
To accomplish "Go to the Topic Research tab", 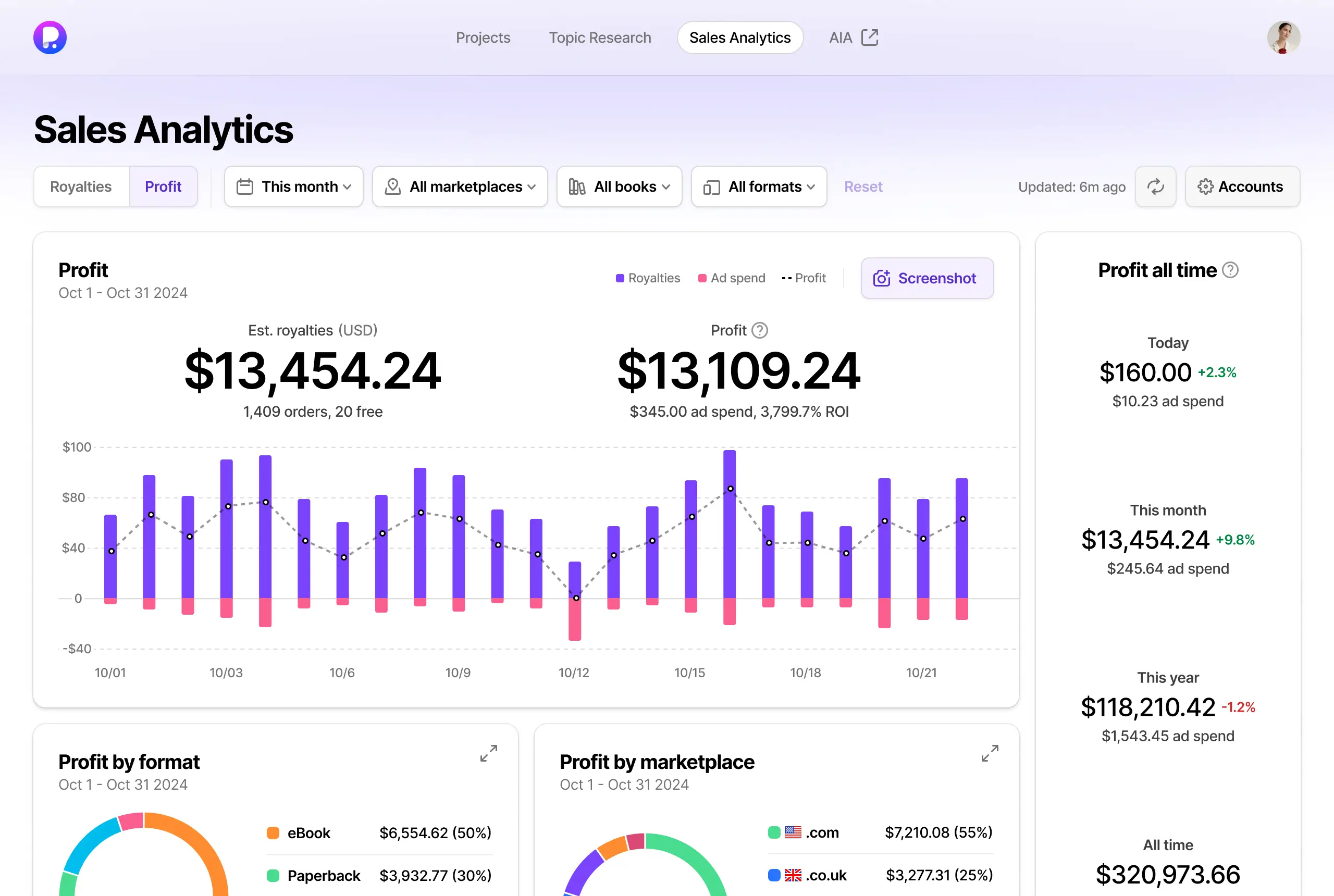I will click(600, 38).
